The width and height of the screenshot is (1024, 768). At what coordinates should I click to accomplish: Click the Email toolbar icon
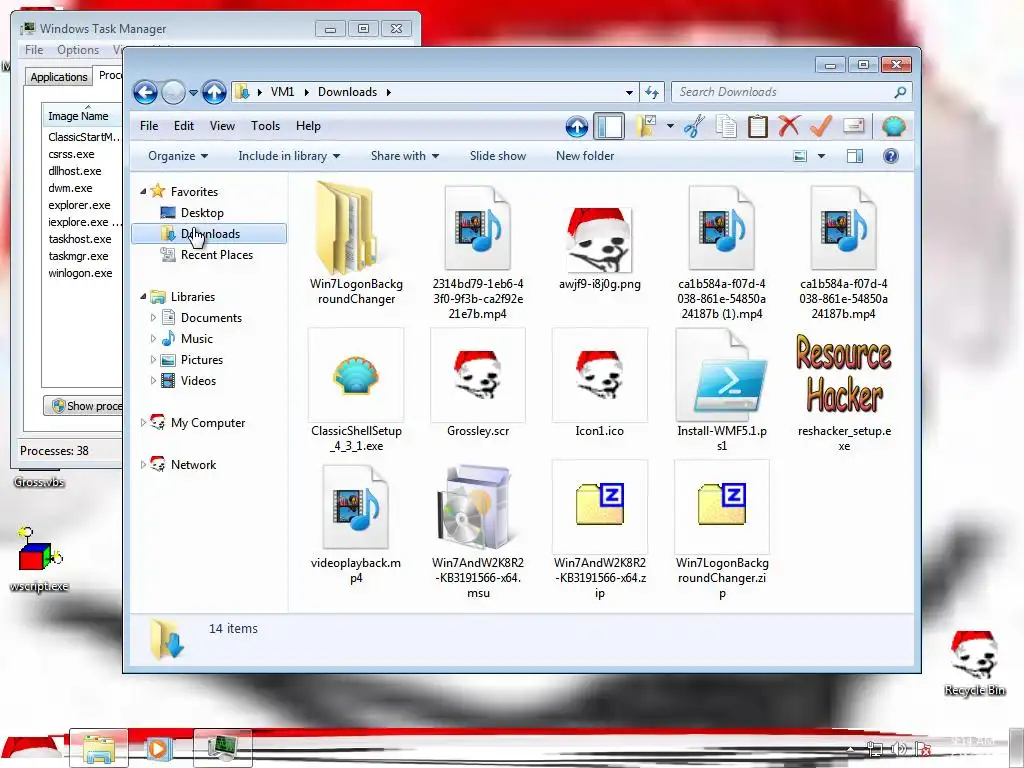(854, 125)
